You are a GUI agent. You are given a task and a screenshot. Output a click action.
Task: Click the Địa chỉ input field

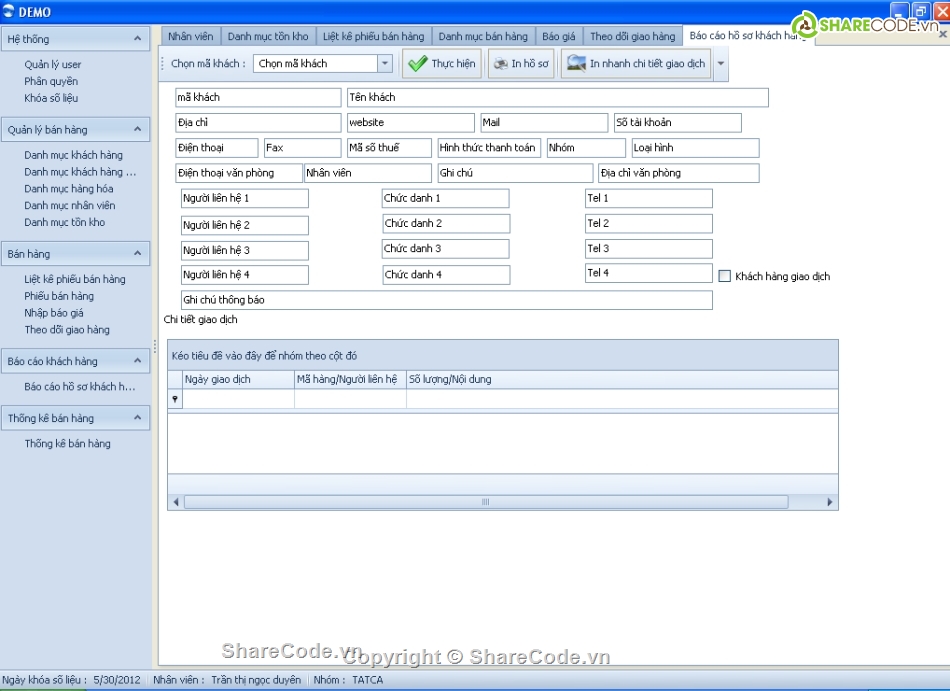tap(258, 123)
